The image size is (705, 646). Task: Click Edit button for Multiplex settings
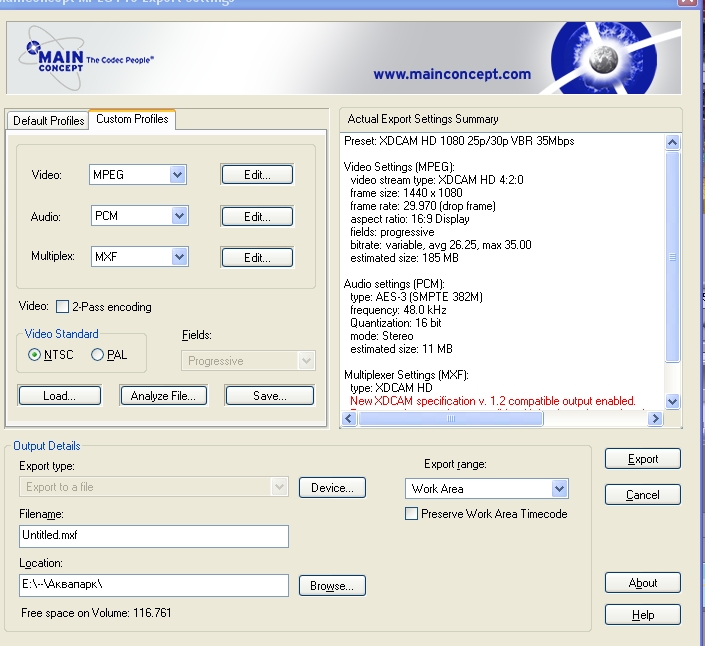257,258
